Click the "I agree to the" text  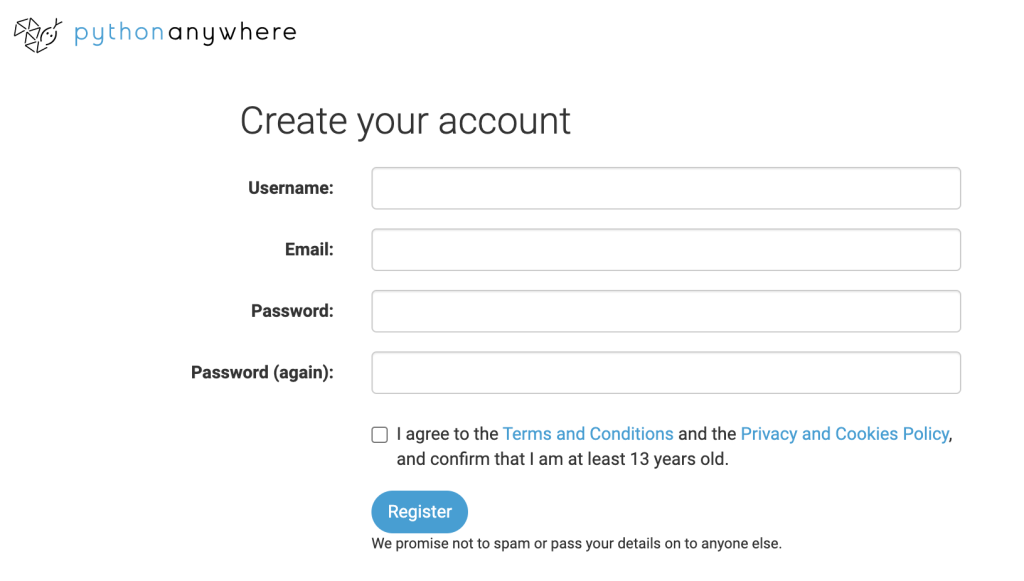447,434
